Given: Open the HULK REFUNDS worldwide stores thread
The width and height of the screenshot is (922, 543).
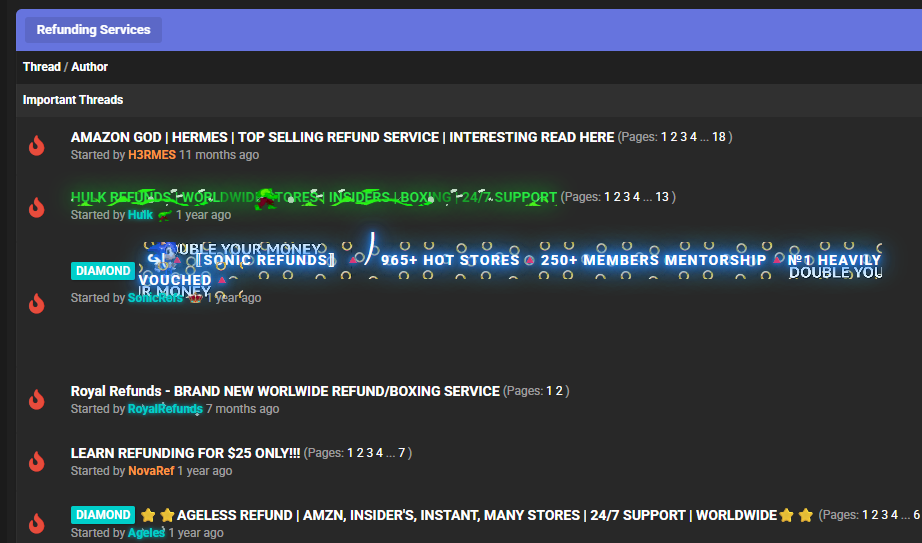Looking at the screenshot, I should pos(313,197).
